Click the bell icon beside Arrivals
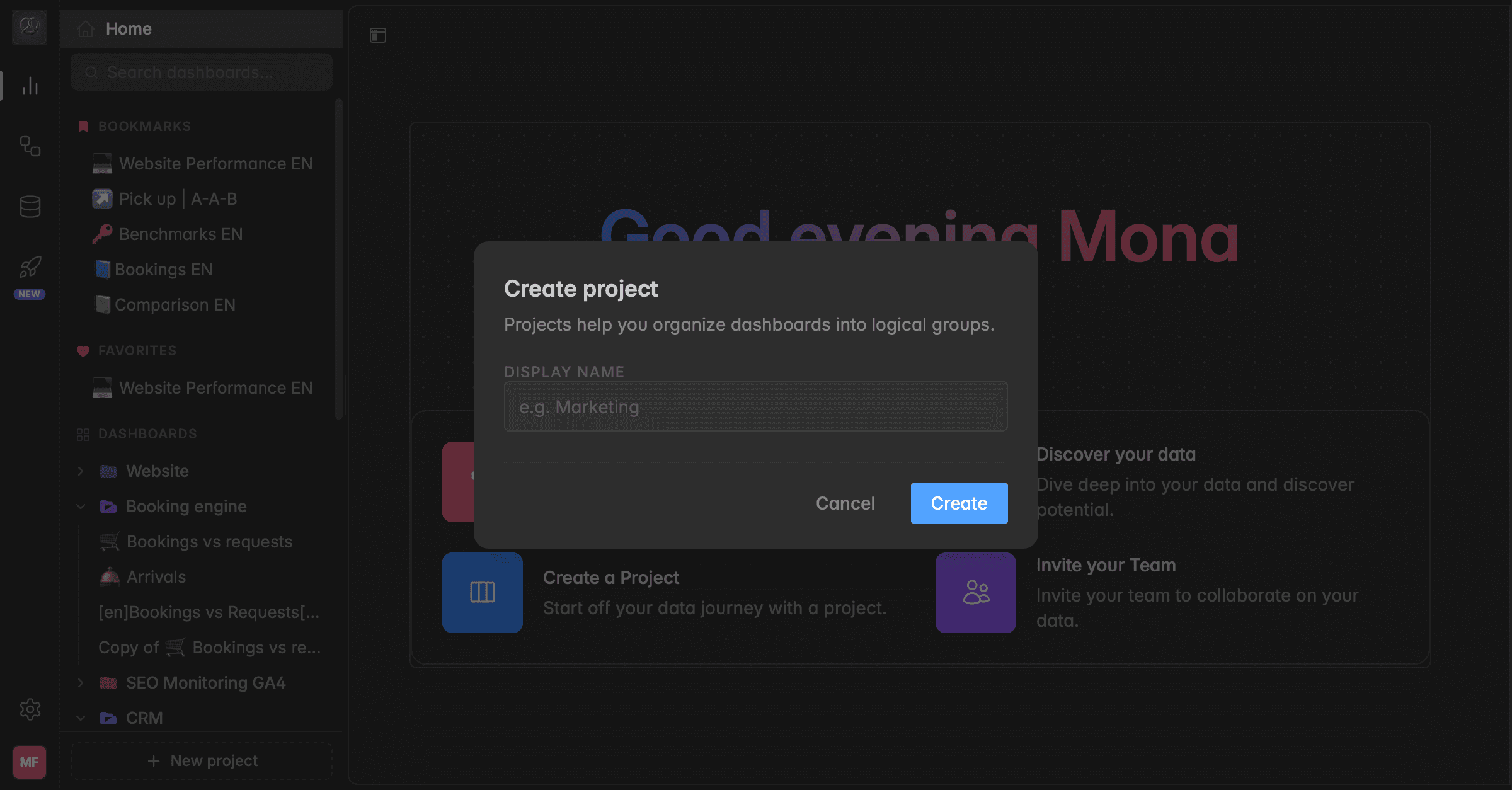Screen dimensions: 1512x790 pos(110,577)
